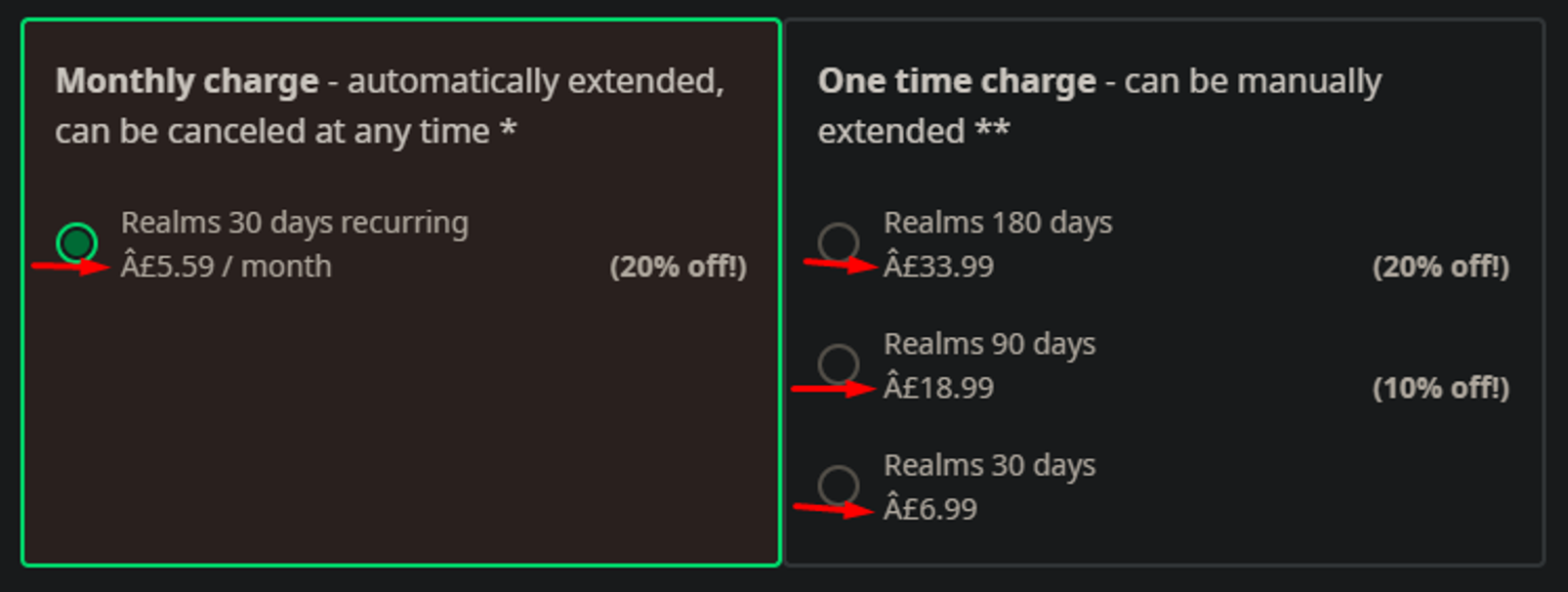
Task: Click the 20% off label beside £33.99
Action: [1440, 267]
